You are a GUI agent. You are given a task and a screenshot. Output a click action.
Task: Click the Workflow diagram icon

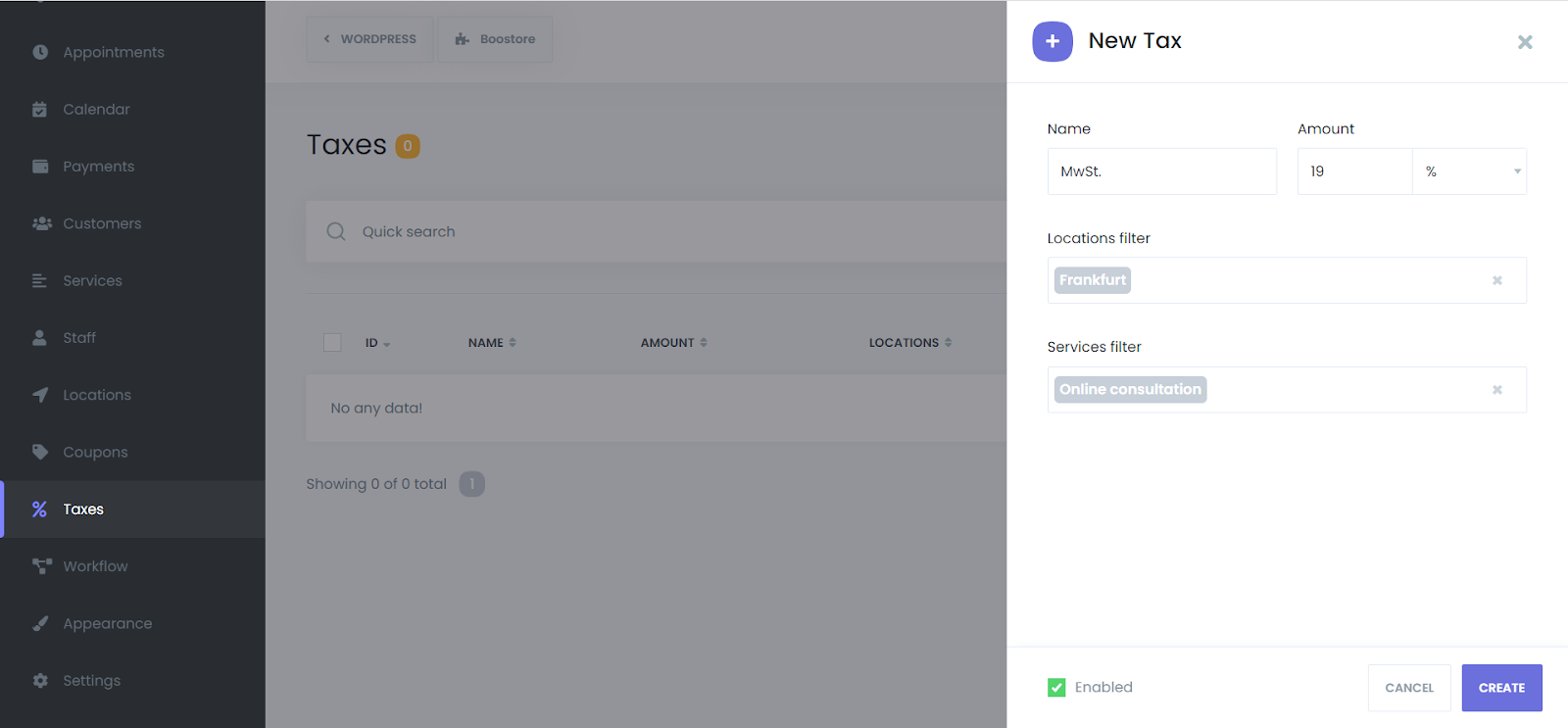[x=41, y=566]
